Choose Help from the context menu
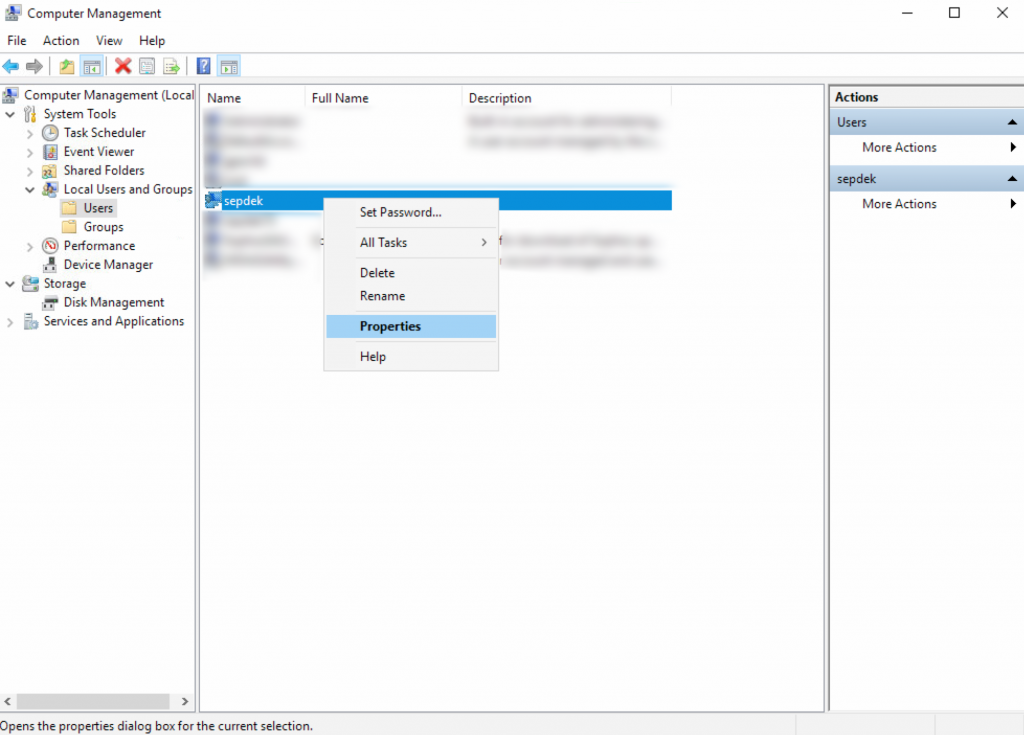Image resolution: width=1024 pixels, height=735 pixels. pos(411,357)
